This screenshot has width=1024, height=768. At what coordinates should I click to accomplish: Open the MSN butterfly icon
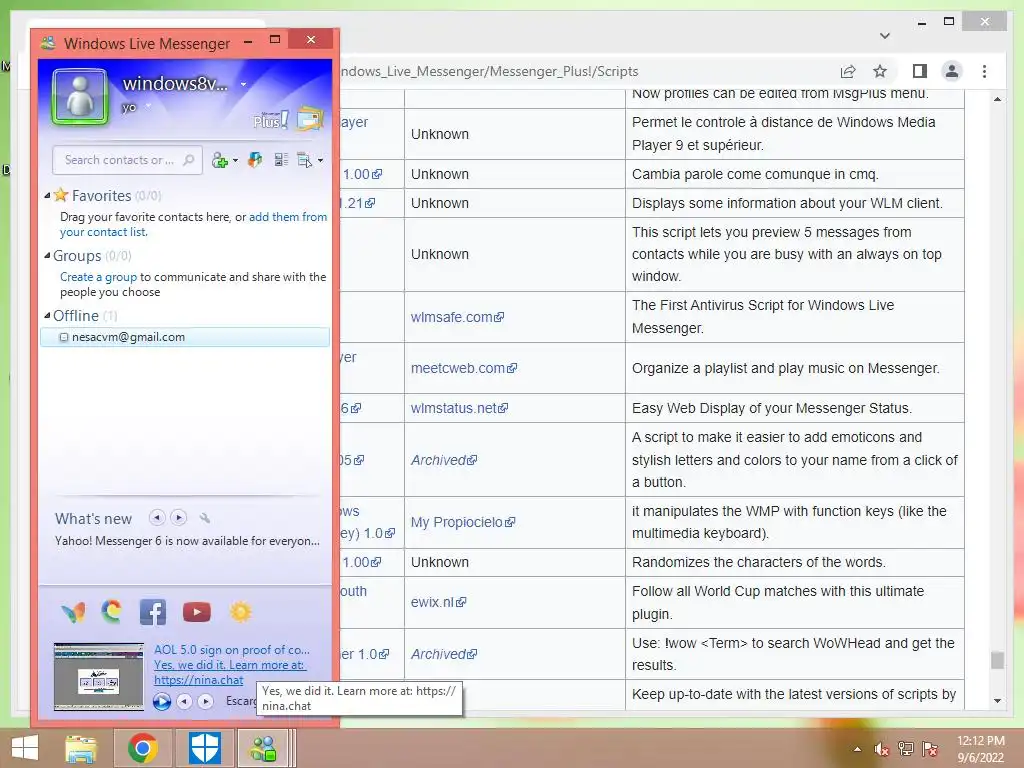click(x=73, y=612)
